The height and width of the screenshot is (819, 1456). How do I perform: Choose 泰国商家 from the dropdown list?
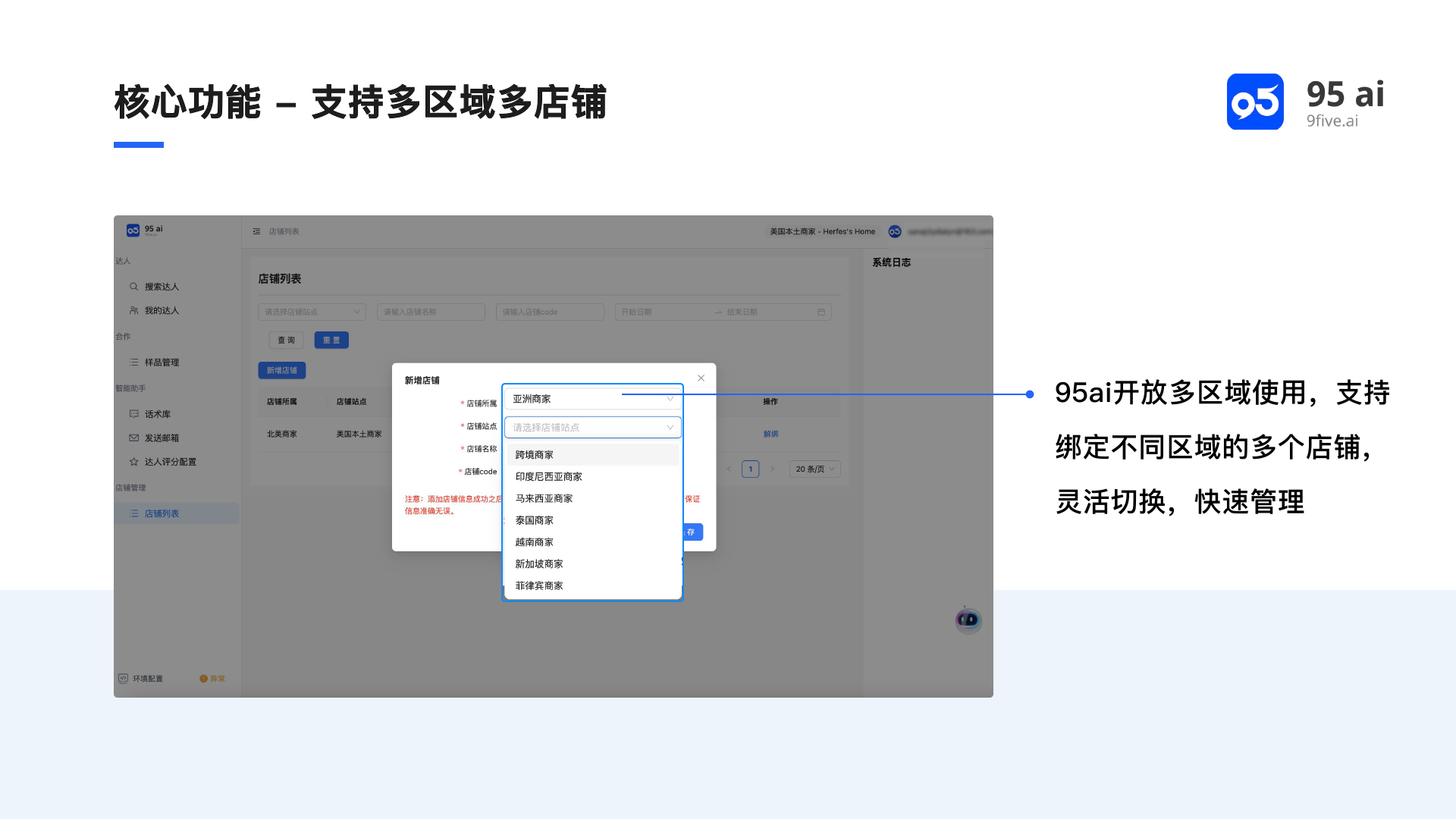pos(593,520)
